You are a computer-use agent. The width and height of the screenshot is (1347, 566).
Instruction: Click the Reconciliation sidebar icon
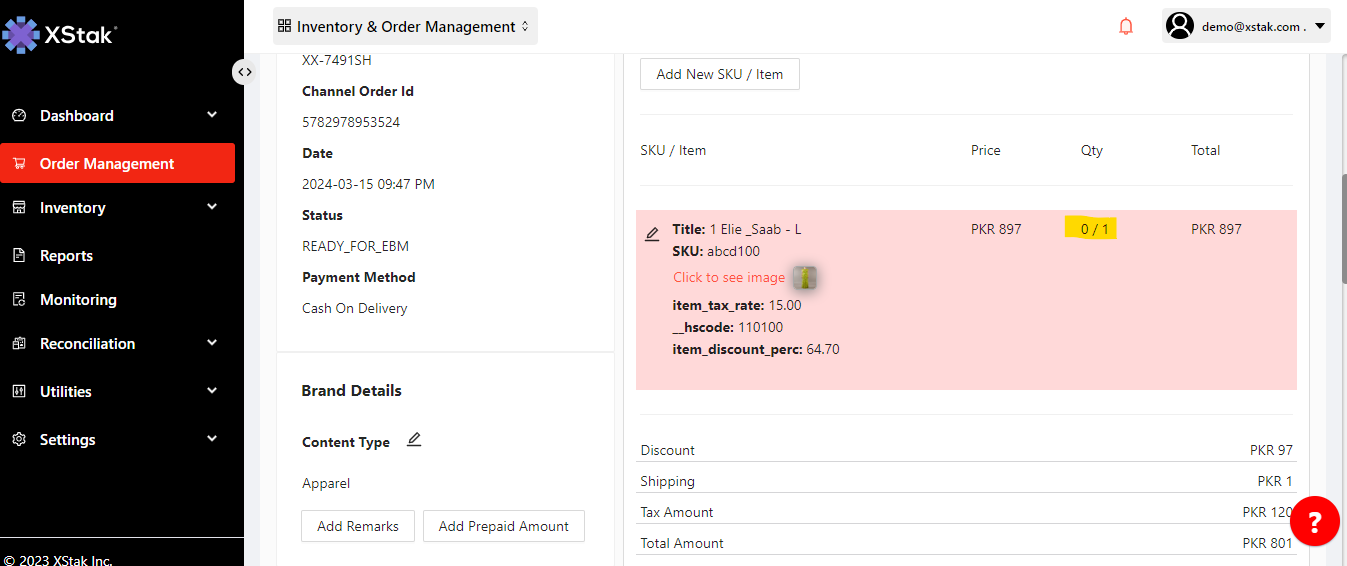click(19, 344)
